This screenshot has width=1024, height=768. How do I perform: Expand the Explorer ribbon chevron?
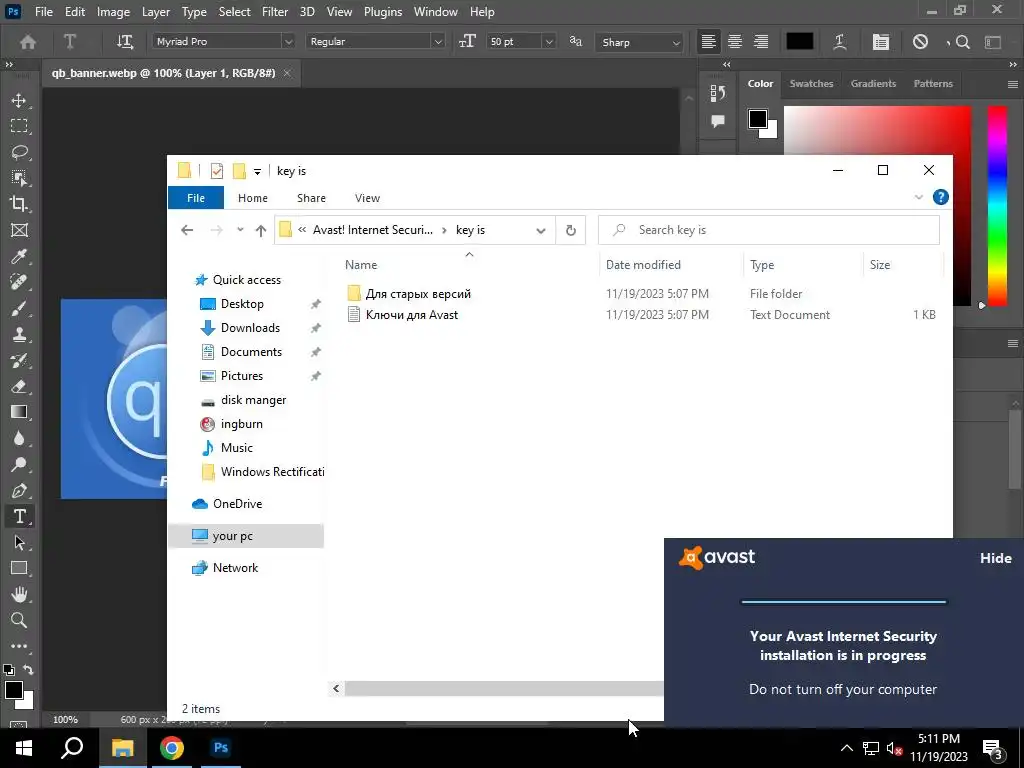click(919, 197)
